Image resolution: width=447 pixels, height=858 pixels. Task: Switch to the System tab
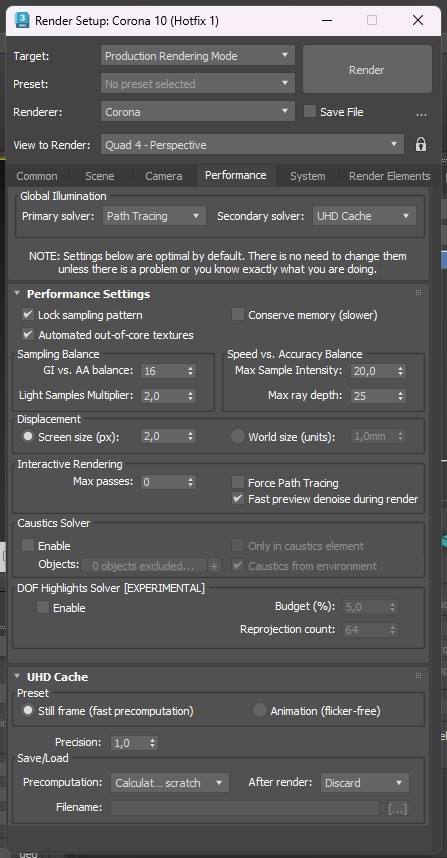click(x=307, y=176)
